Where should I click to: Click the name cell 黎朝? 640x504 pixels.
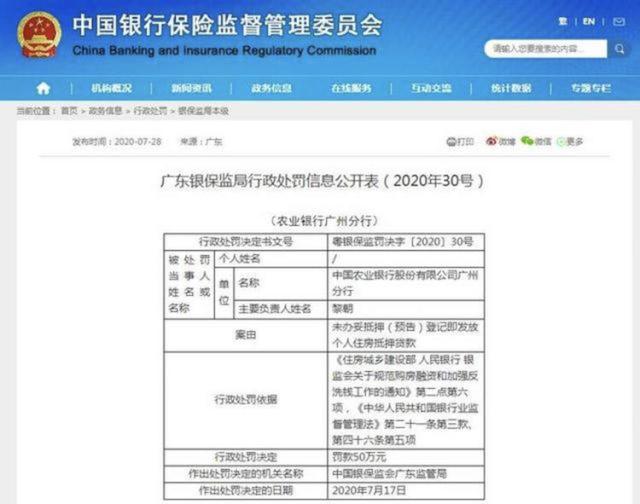[406, 309]
